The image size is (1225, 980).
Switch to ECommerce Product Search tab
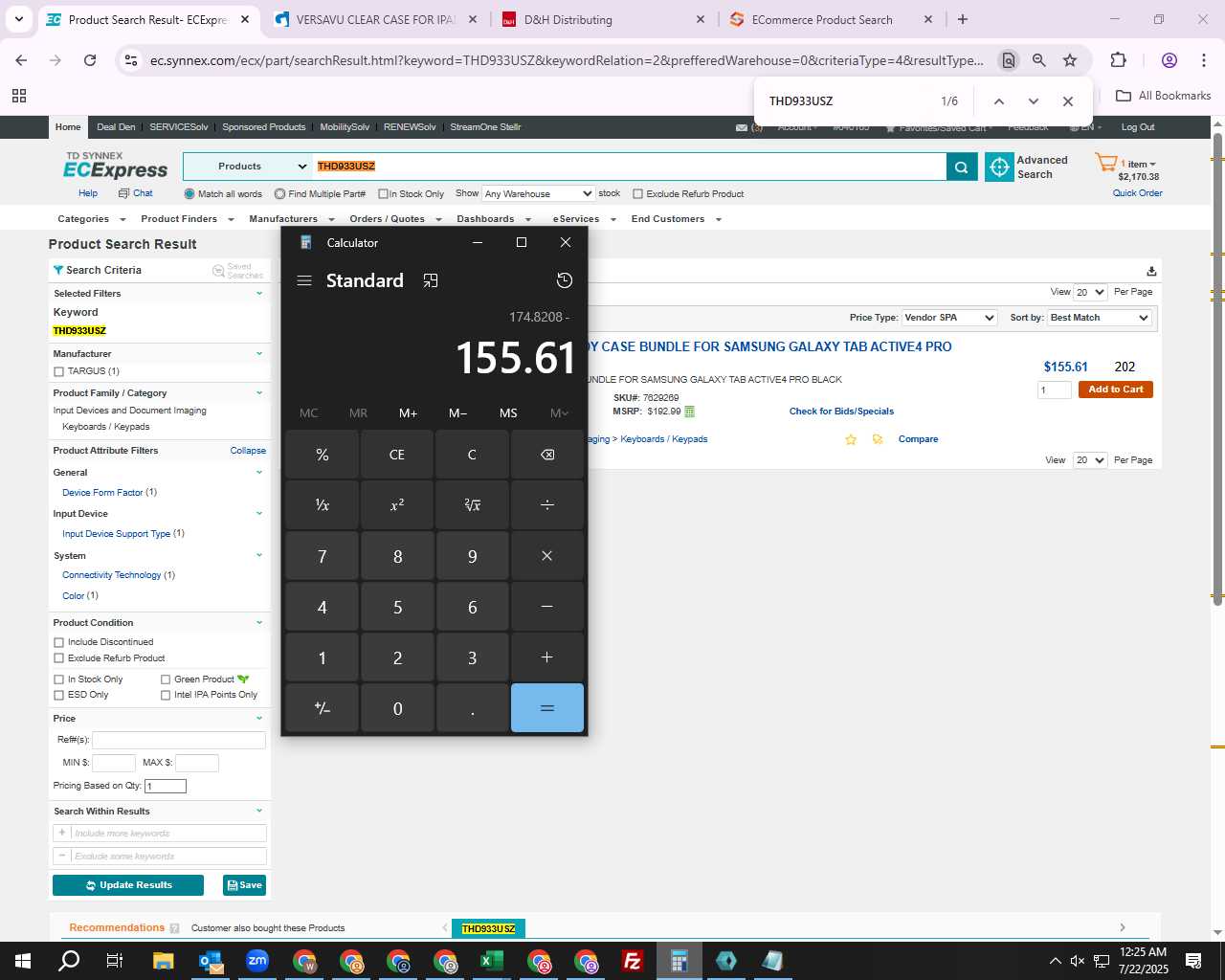[x=831, y=19]
